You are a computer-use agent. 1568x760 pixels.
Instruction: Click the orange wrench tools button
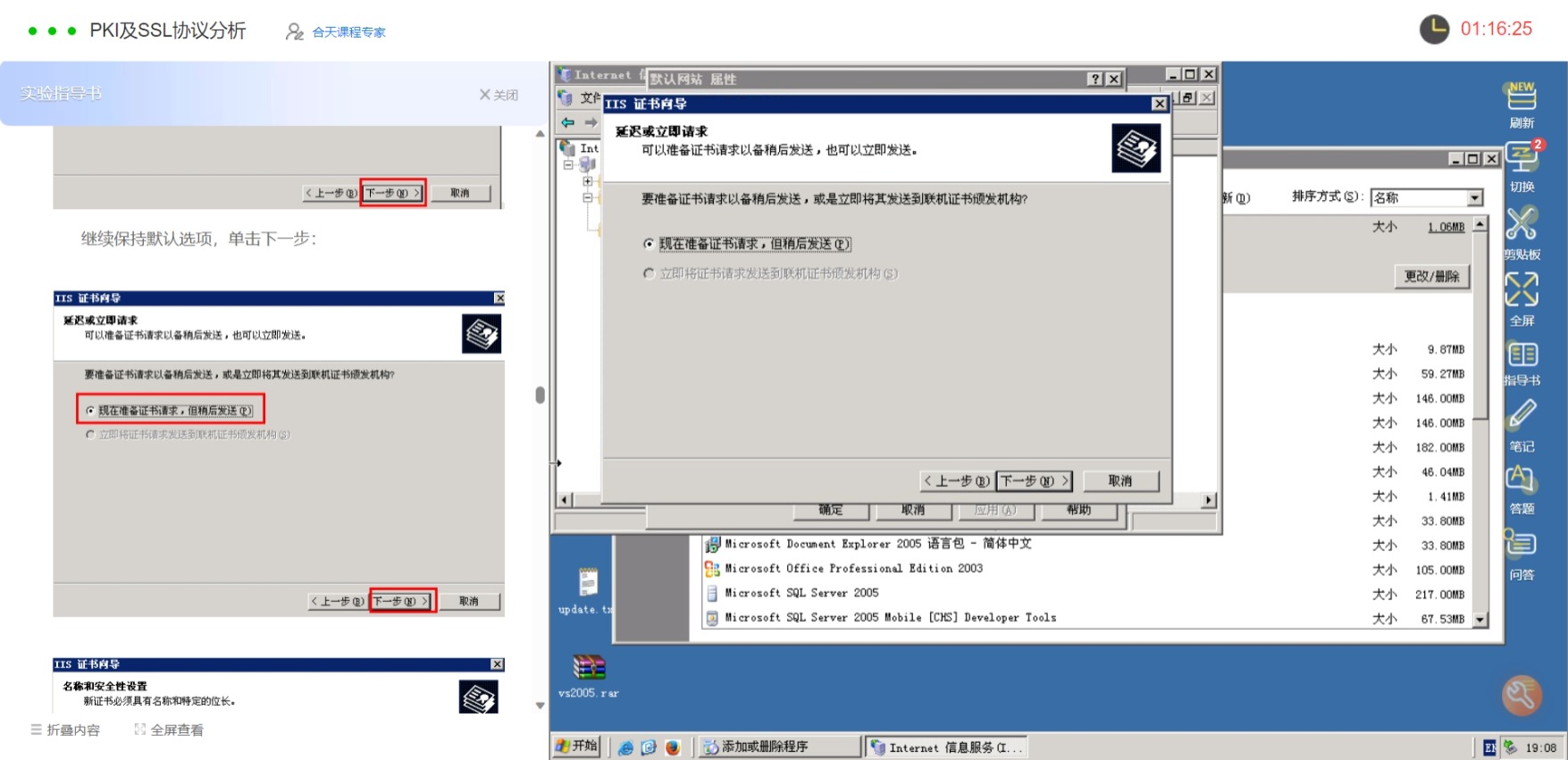(x=1522, y=695)
